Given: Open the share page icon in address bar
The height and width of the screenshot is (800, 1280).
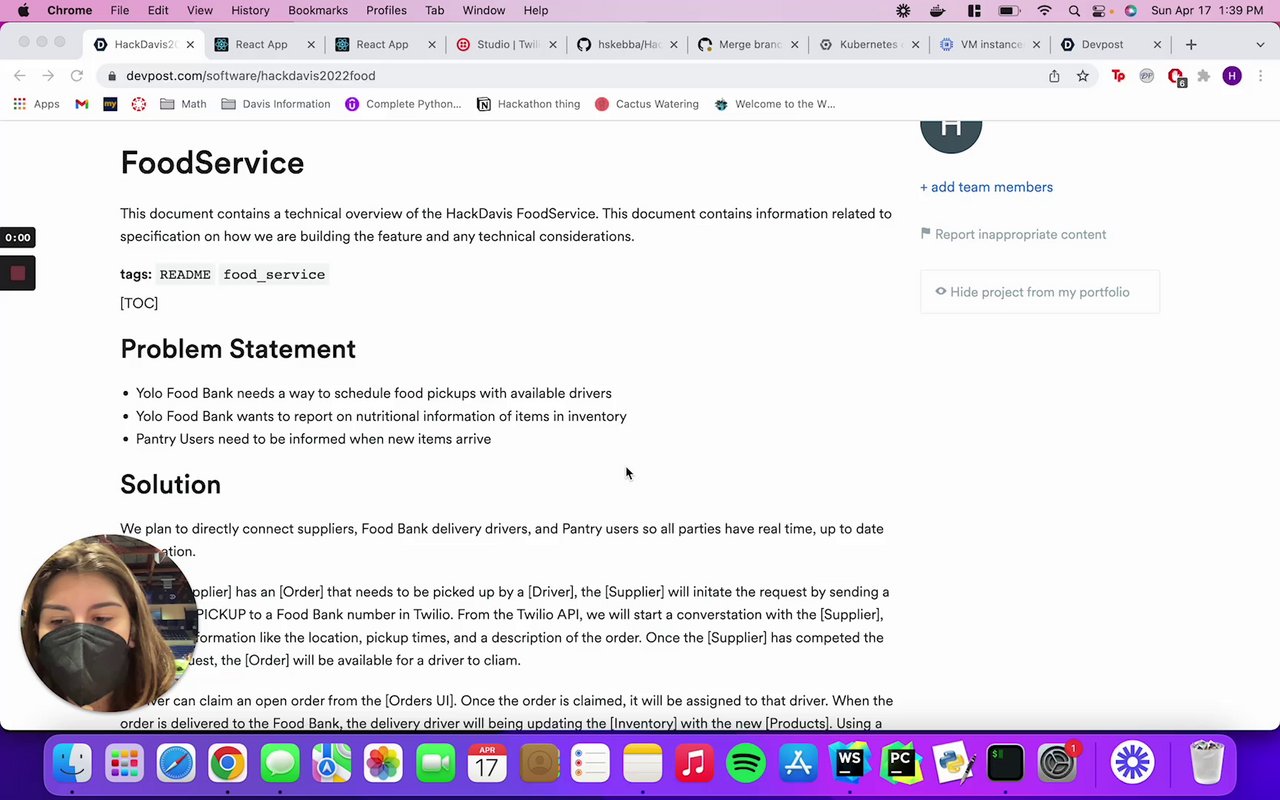Looking at the screenshot, I should pos(1054,76).
